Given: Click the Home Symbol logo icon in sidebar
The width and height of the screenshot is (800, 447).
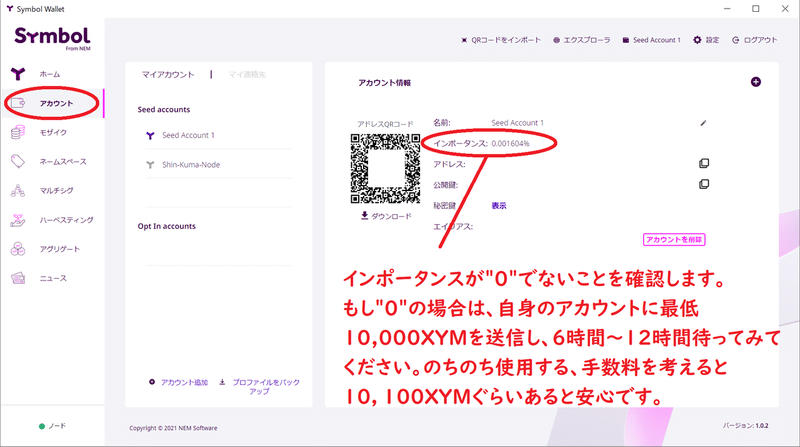Looking at the screenshot, I should (x=18, y=74).
